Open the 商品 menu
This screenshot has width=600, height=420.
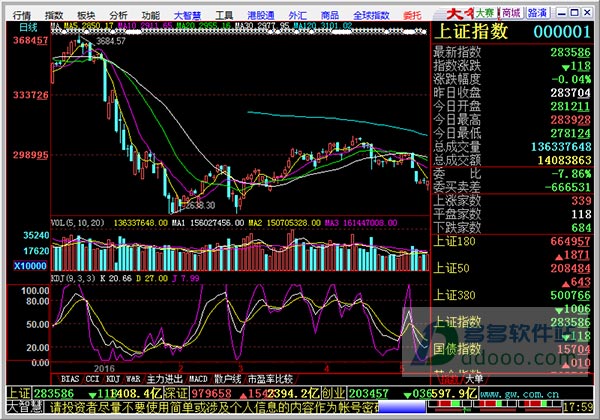pyautogui.click(x=329, y=15)
